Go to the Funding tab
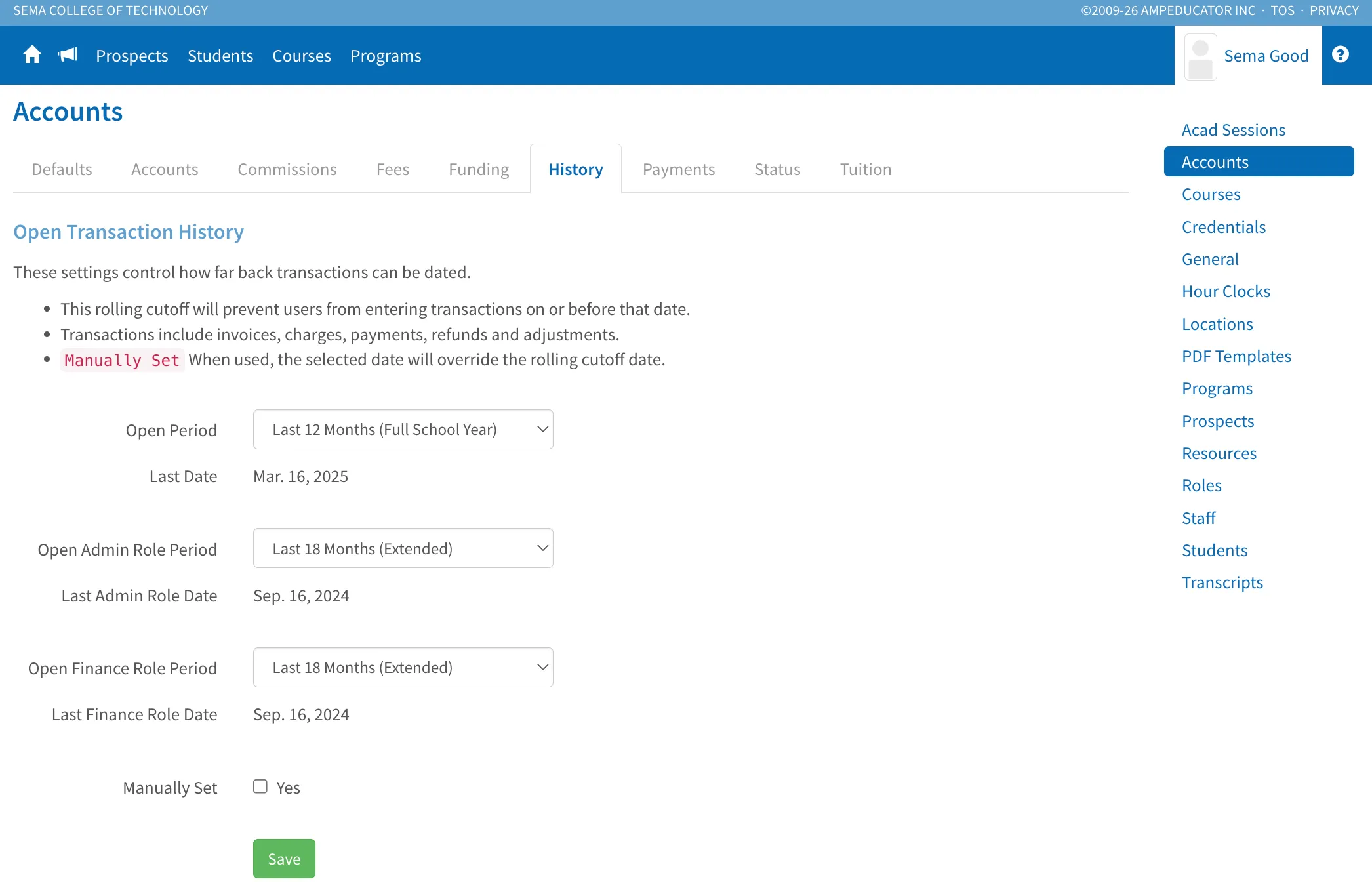1372x896 pixels. (x=479, y=169)
